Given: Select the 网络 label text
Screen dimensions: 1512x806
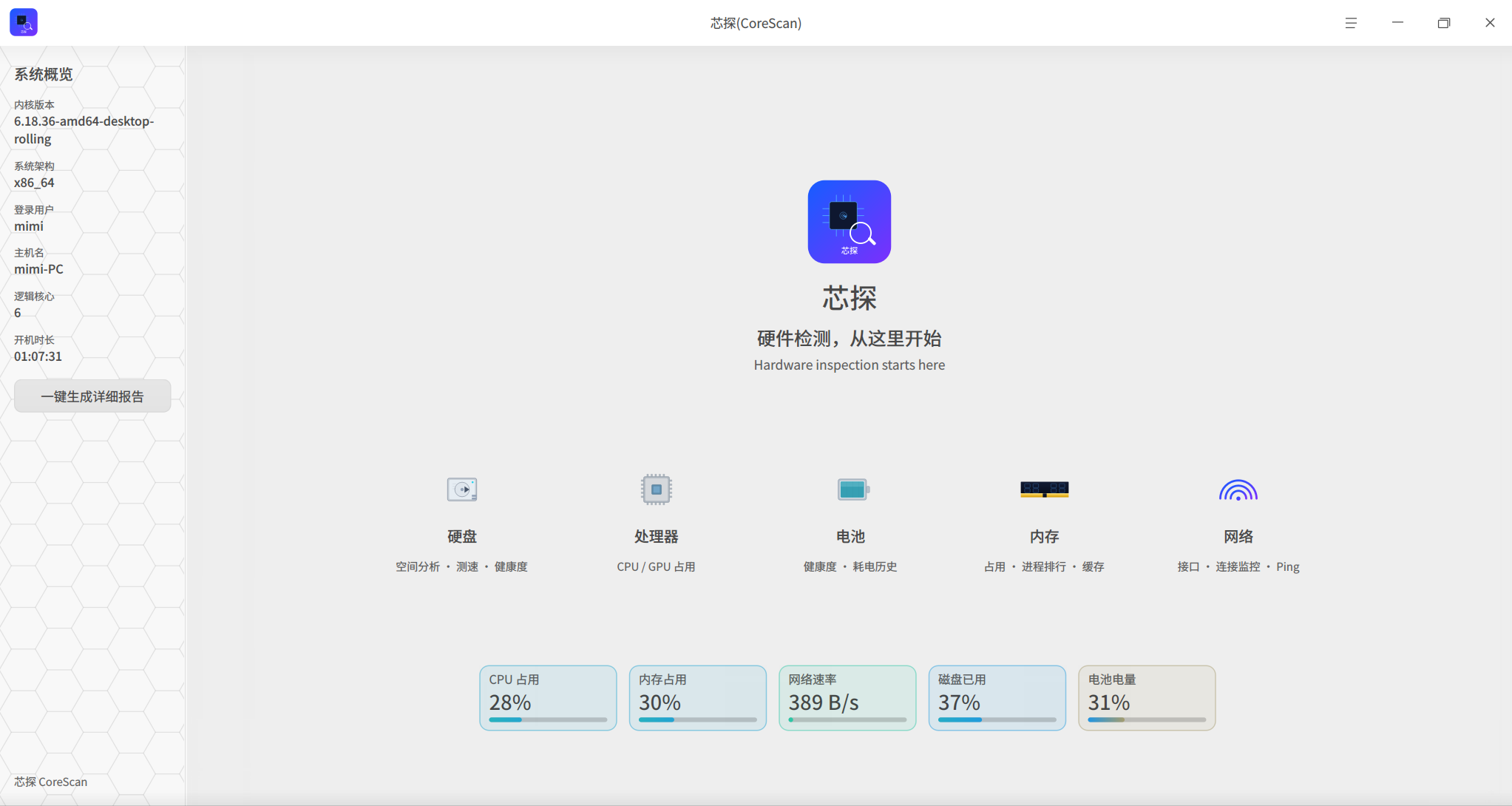Looking at the screenshot, I should pos(1238,537).
